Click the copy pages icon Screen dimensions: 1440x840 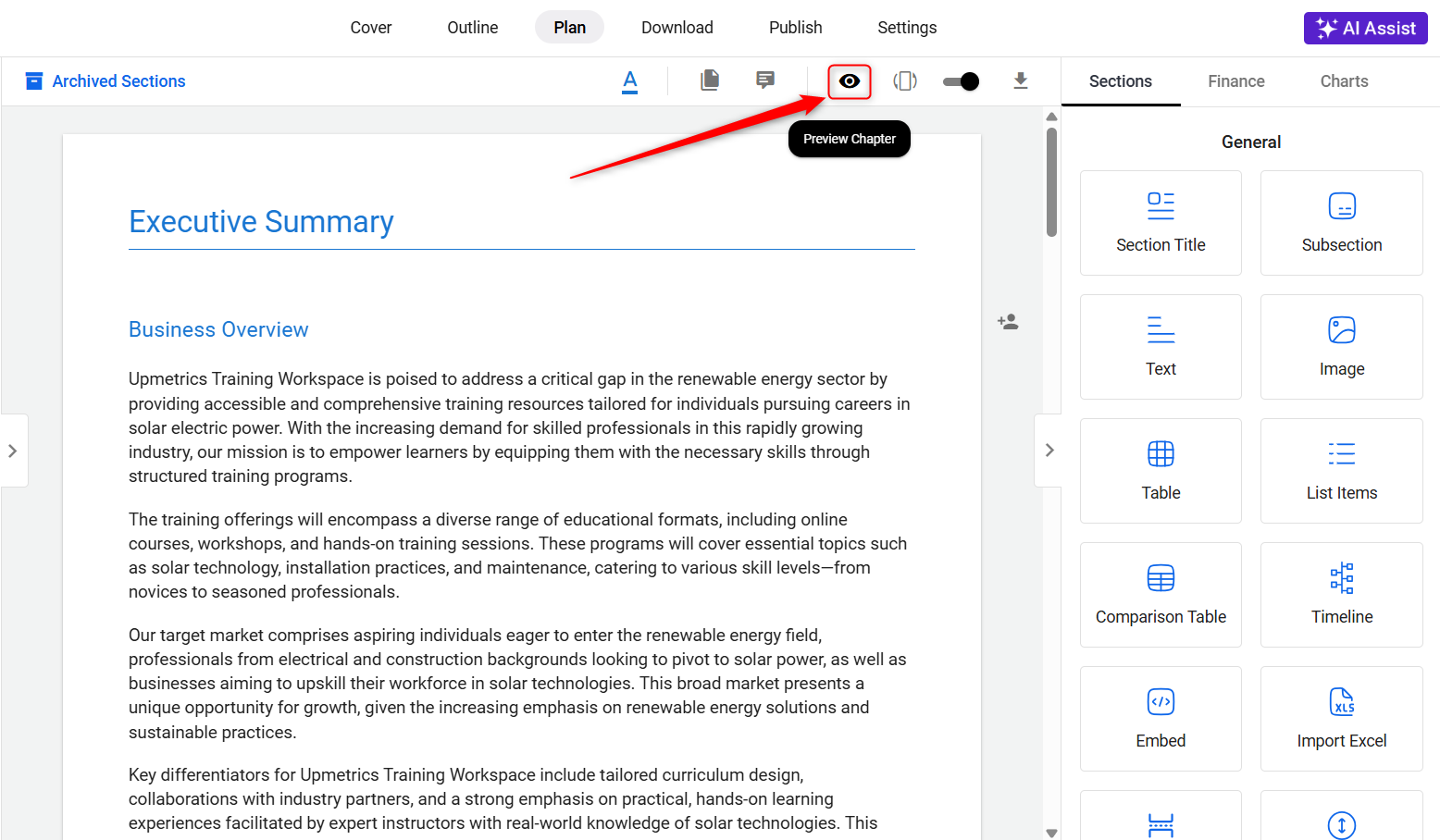pyautogui.click(x=710, y=80)
